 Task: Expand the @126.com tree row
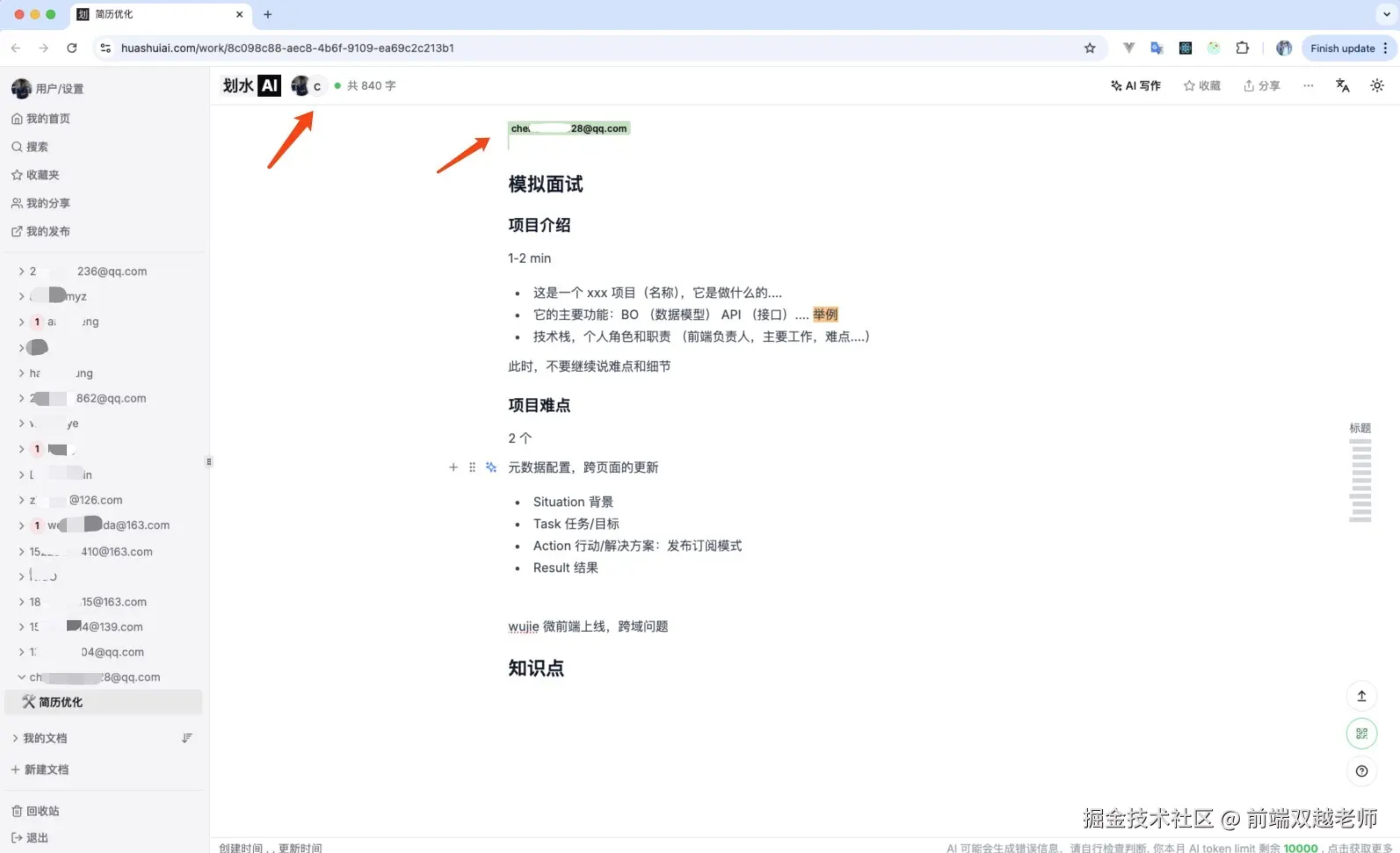[21, 500]
